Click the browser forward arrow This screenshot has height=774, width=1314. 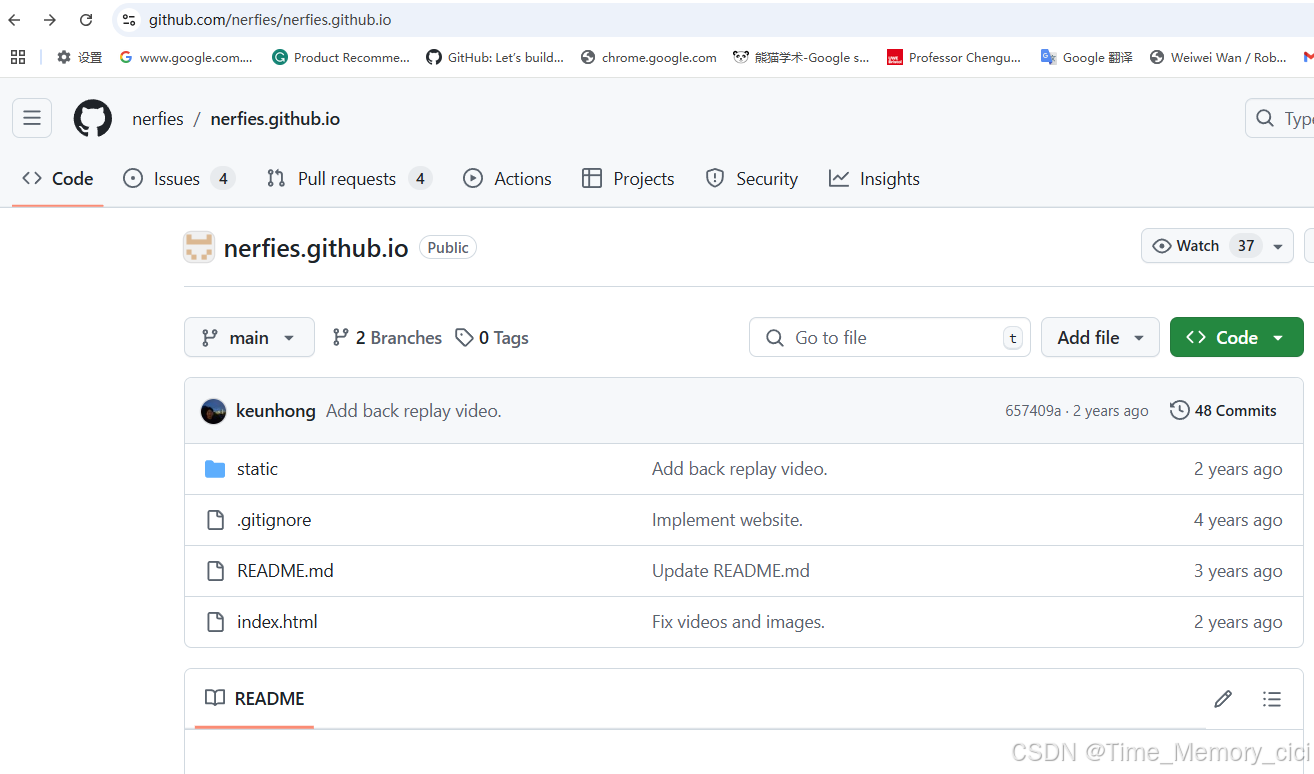50,20
